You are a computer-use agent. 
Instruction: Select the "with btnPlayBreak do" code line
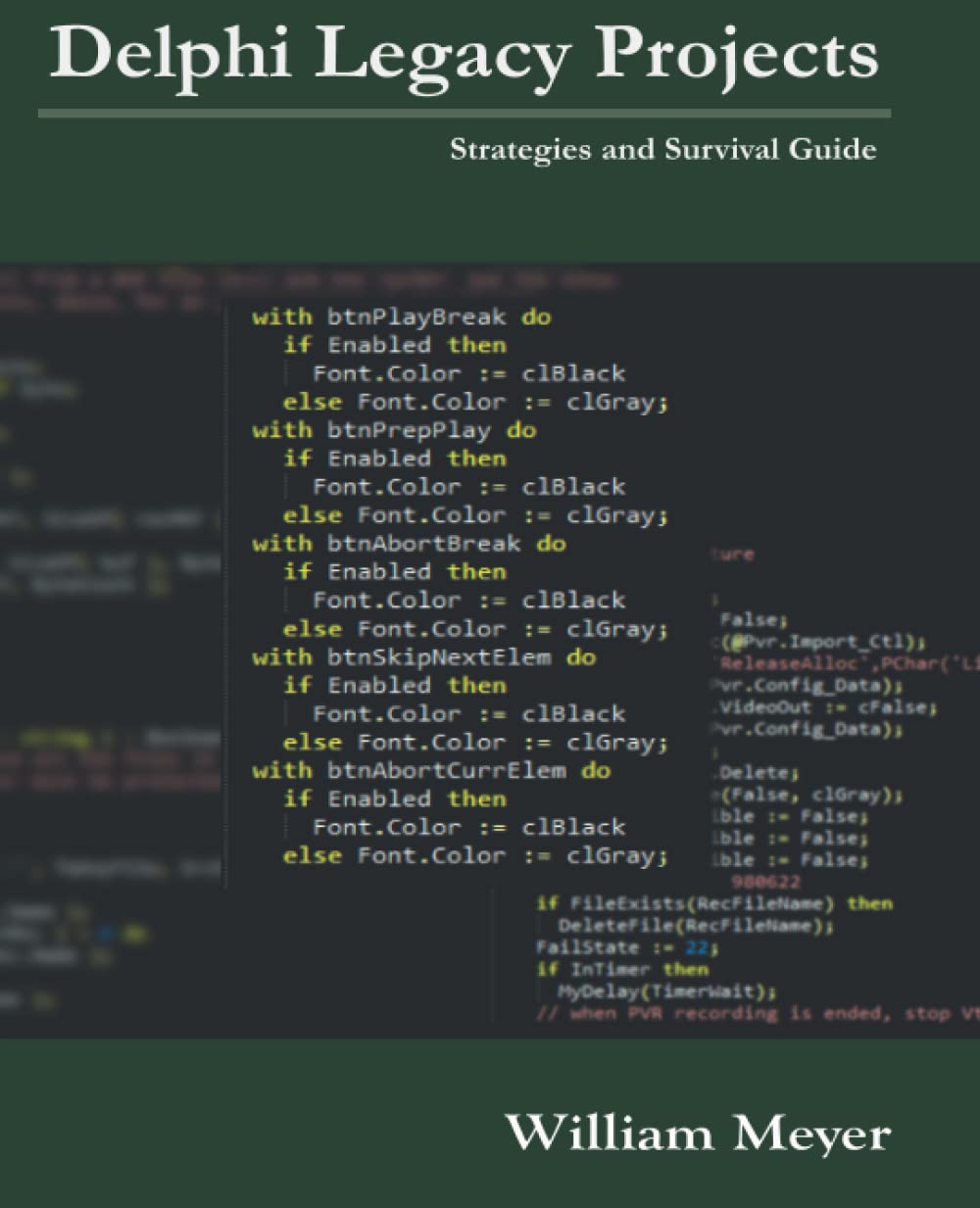pos(401,316)
